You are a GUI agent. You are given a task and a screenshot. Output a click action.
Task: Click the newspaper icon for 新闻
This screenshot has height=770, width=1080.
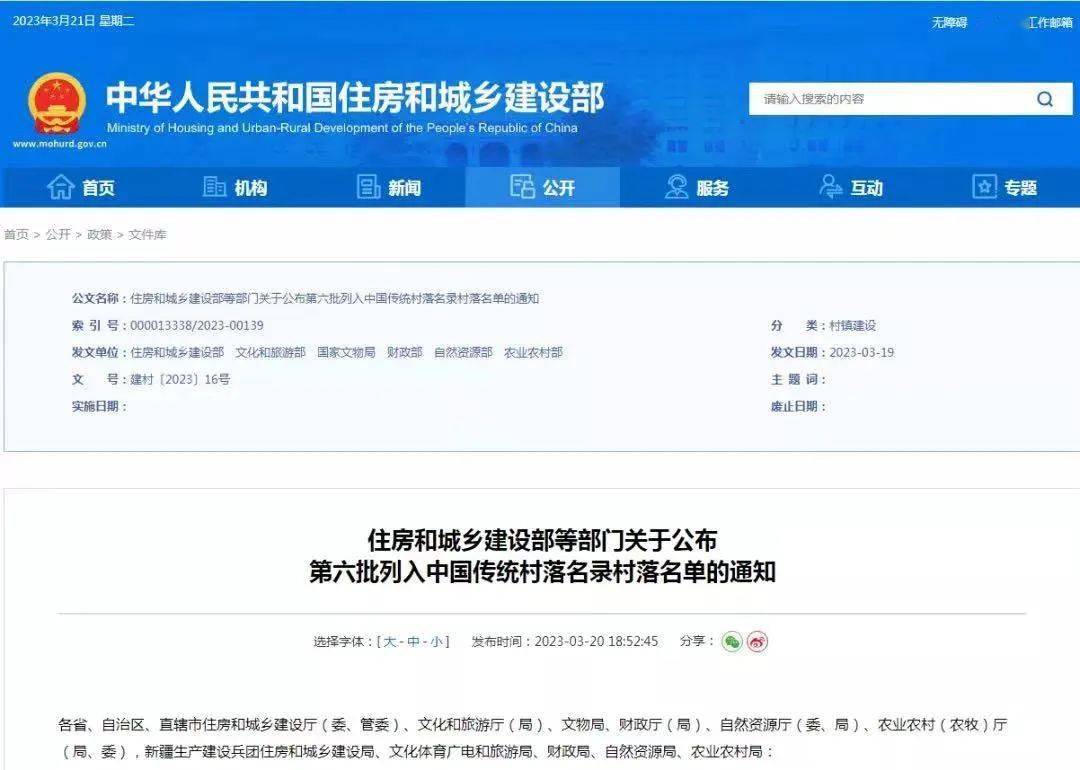pos(369,187)
